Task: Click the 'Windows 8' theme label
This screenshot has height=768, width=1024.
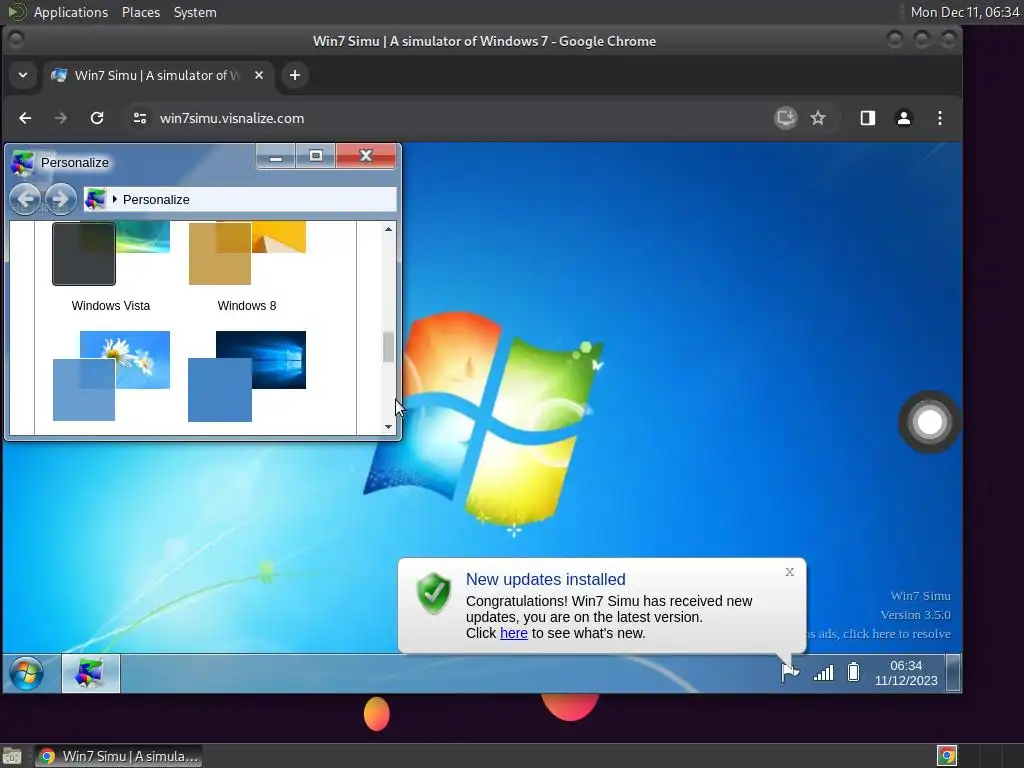Action: 247,306
